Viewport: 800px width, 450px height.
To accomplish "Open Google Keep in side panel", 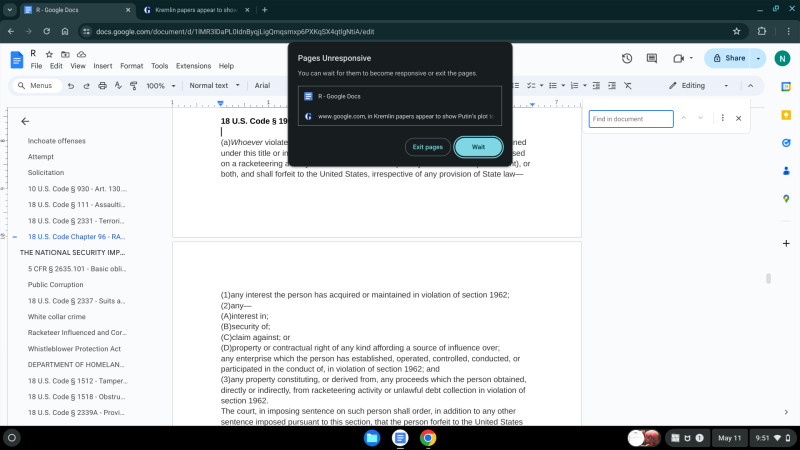I will tap(786, 114).
